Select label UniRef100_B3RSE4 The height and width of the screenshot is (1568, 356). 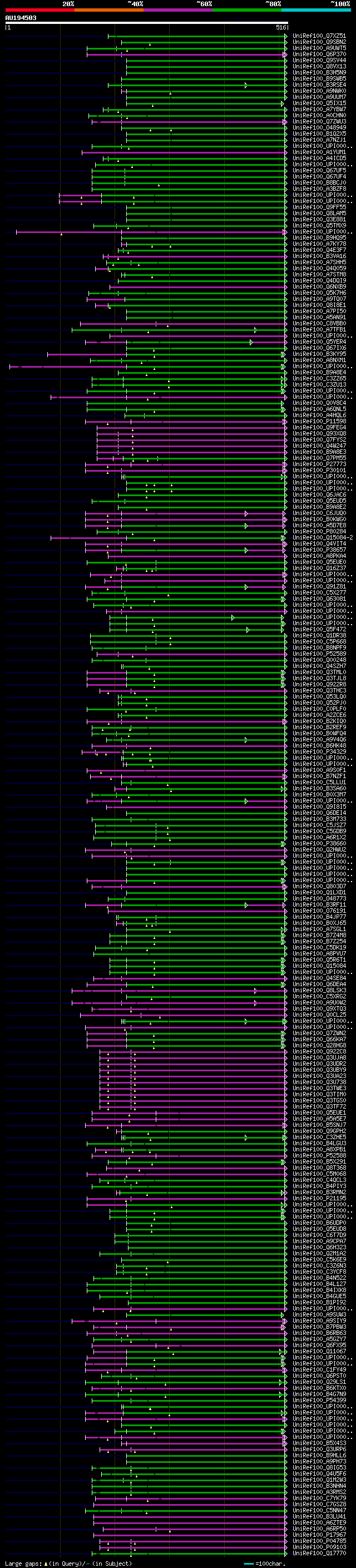click(x=319, y=85)
